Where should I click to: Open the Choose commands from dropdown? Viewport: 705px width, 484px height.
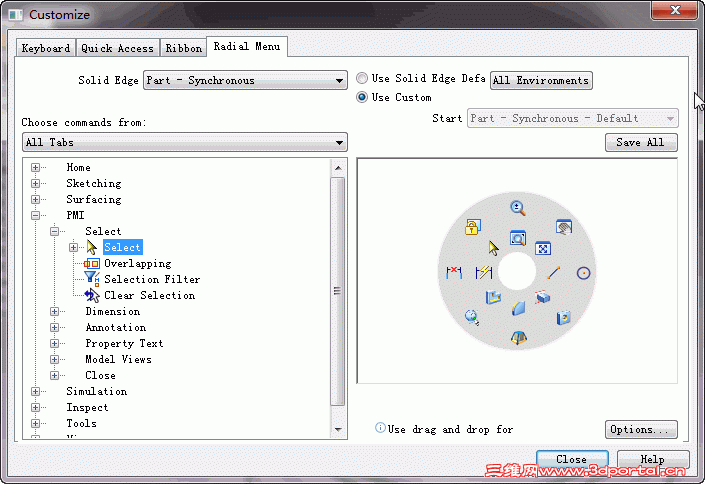[185, 143]
